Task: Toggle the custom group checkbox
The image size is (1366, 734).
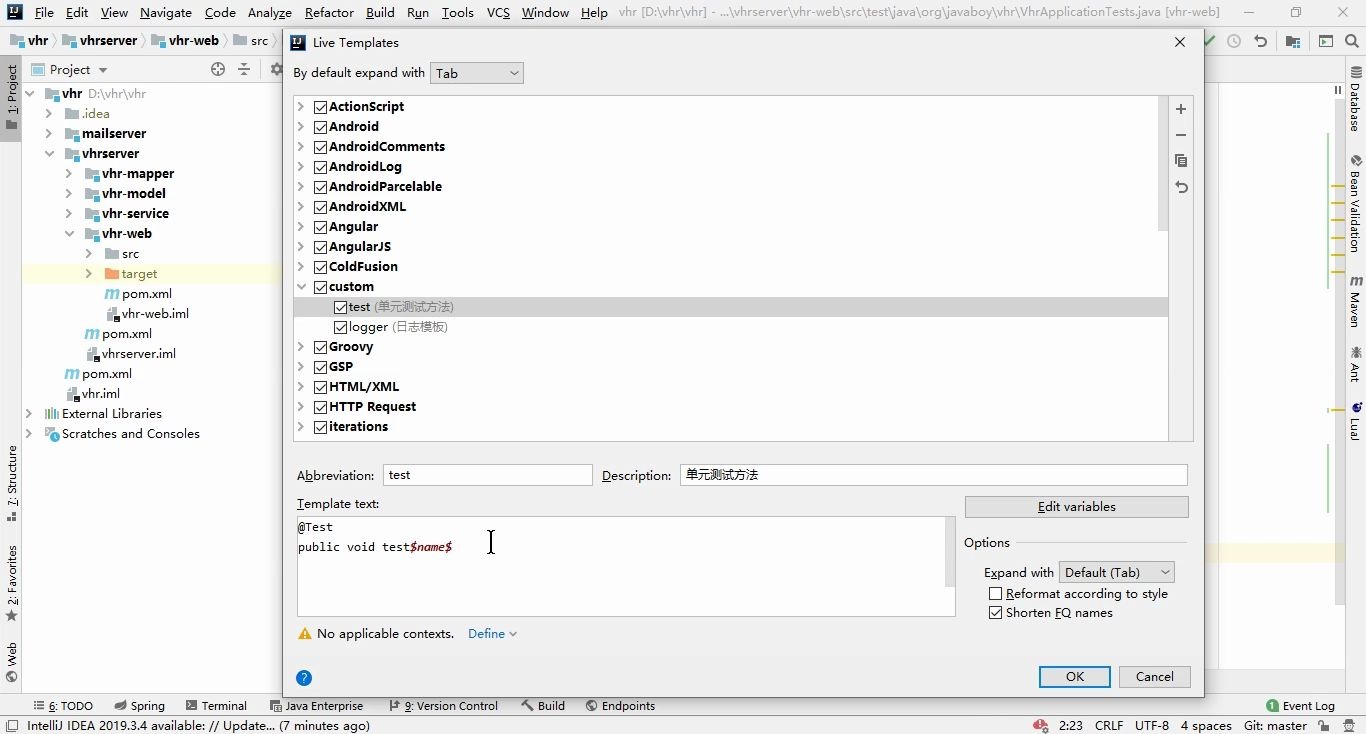Action: point(321,287)
